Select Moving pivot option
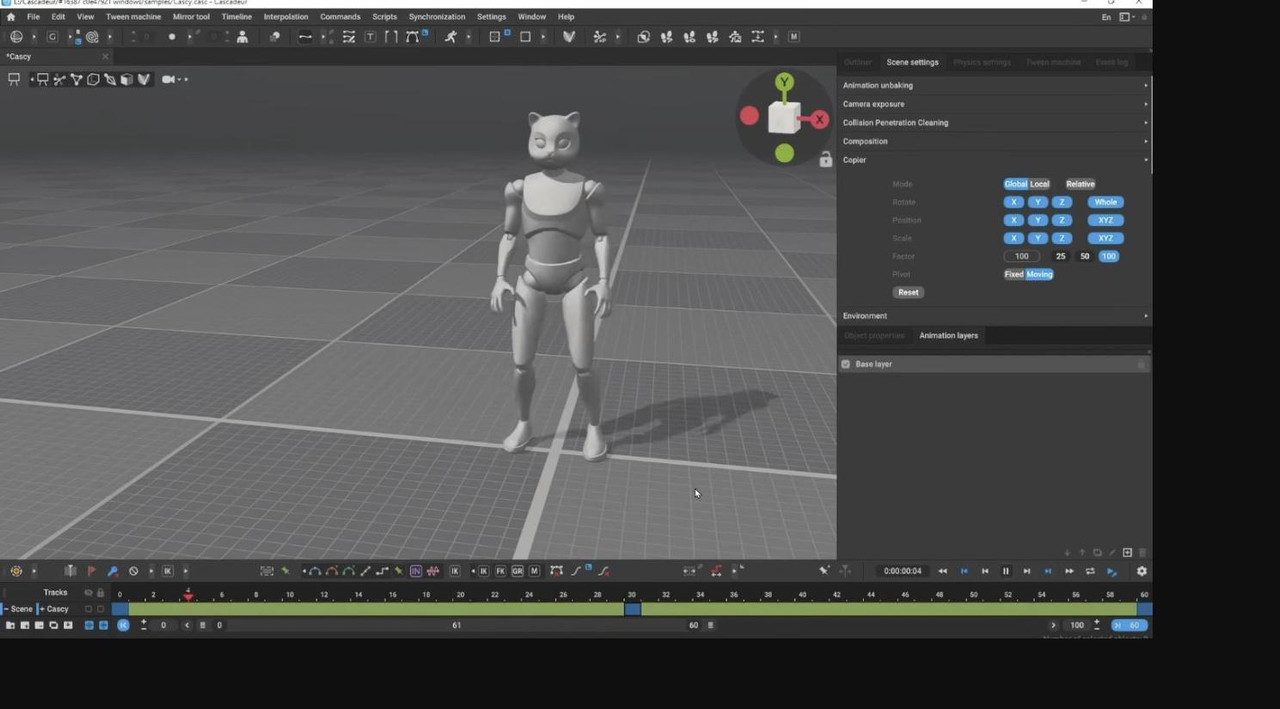 [x=1039, y=274]
